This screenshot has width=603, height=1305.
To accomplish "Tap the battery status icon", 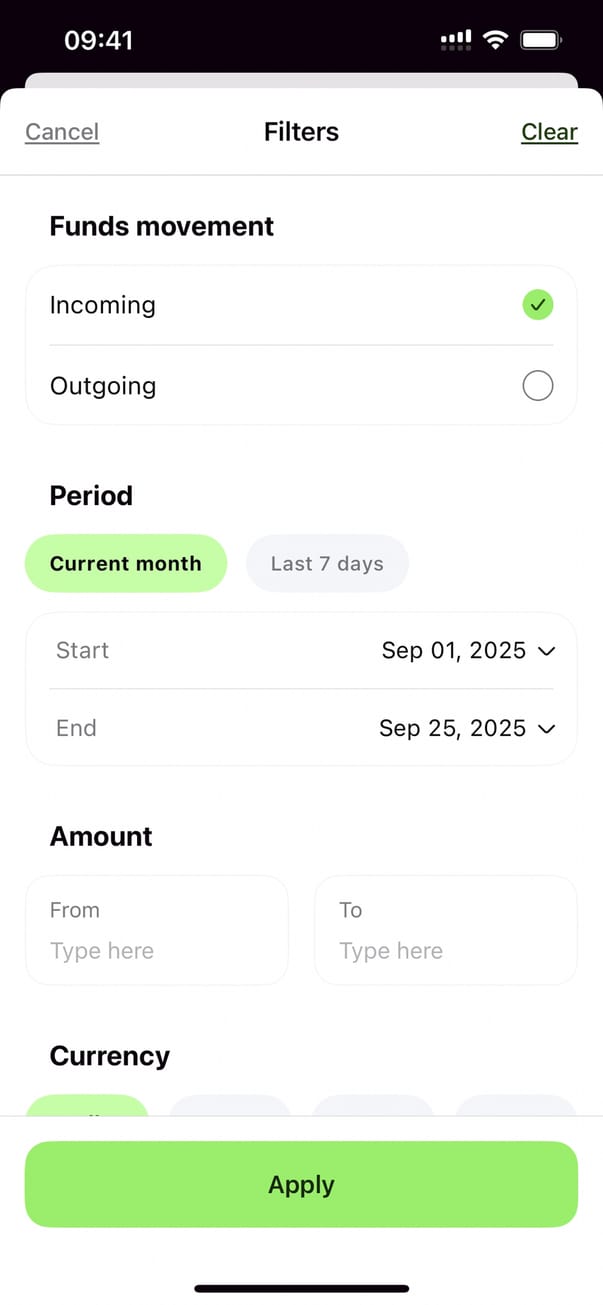I will [541, 40].
